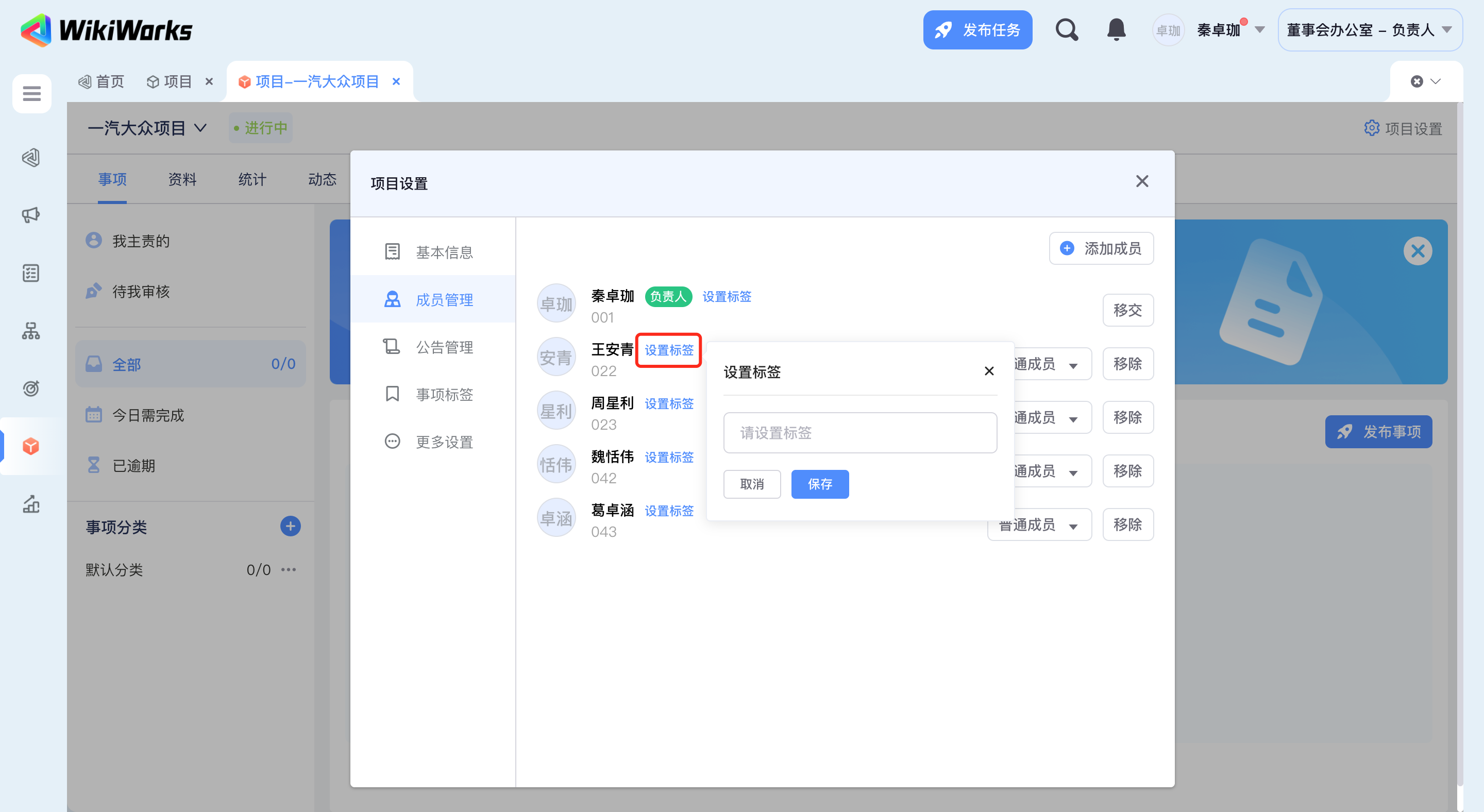The width and height of the screenshot is (1484, 812).
Task: Click the blue 保存 button
Action: pos(819,484)
